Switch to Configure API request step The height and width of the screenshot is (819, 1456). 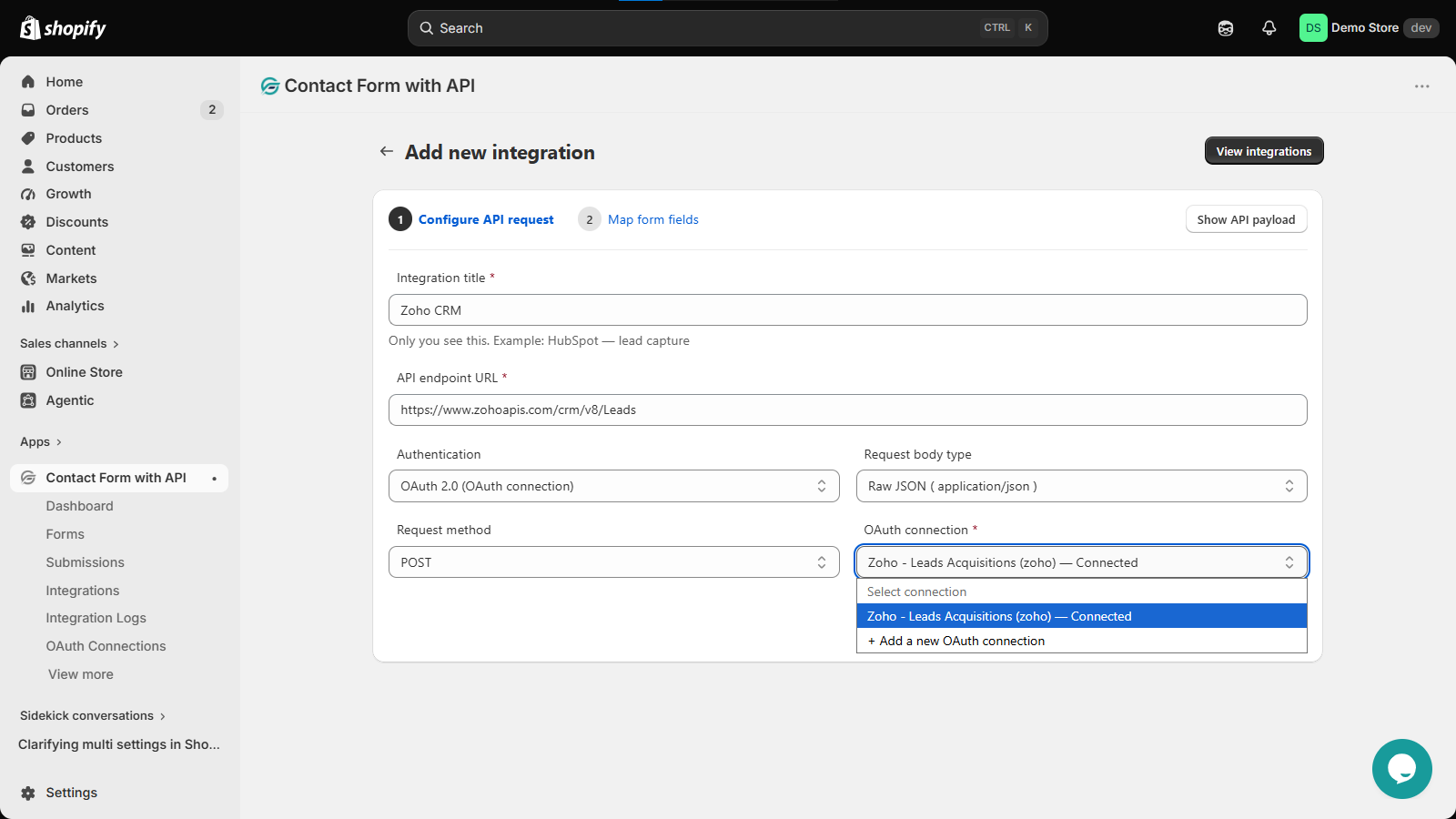pyautogui.click(x=471, y=219)
